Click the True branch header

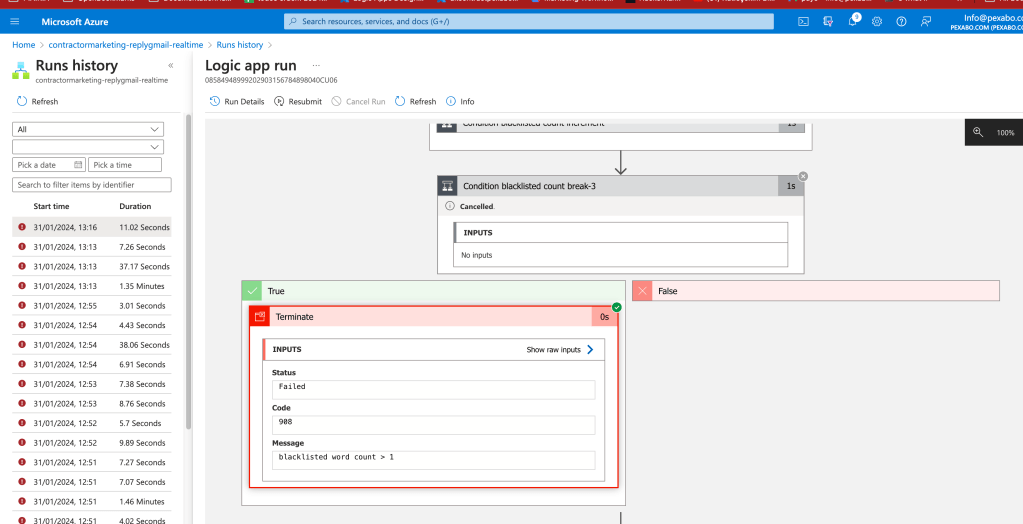(x=433, y=291)
